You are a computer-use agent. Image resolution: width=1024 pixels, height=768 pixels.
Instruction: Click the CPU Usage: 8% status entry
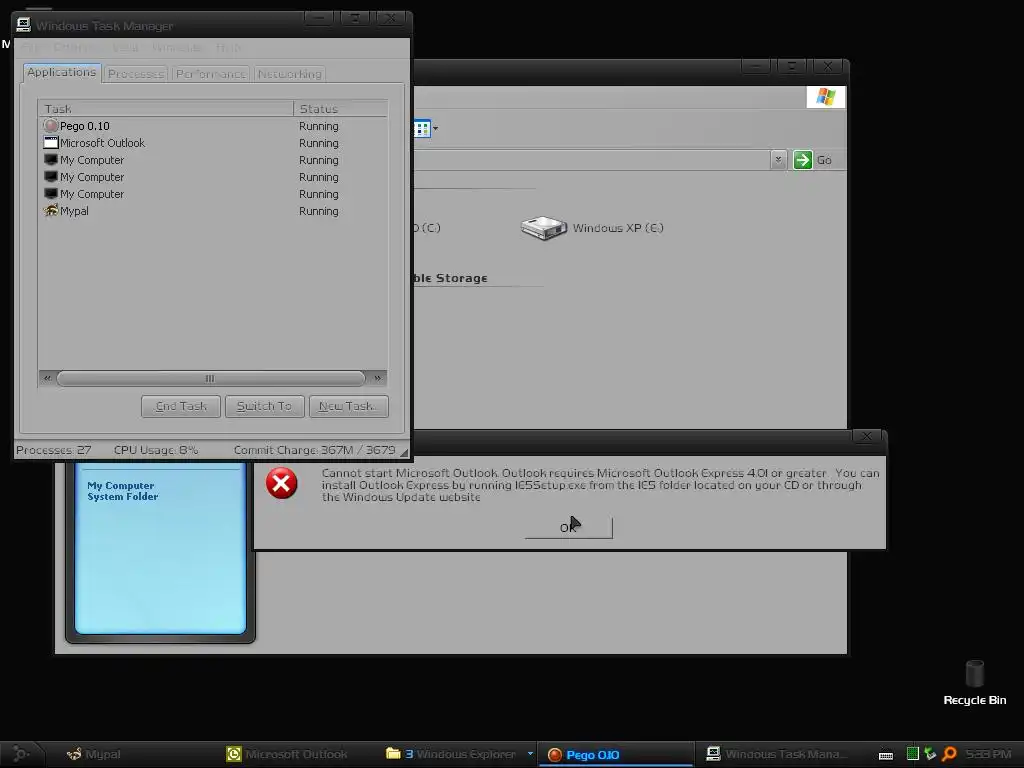(155, 450)
